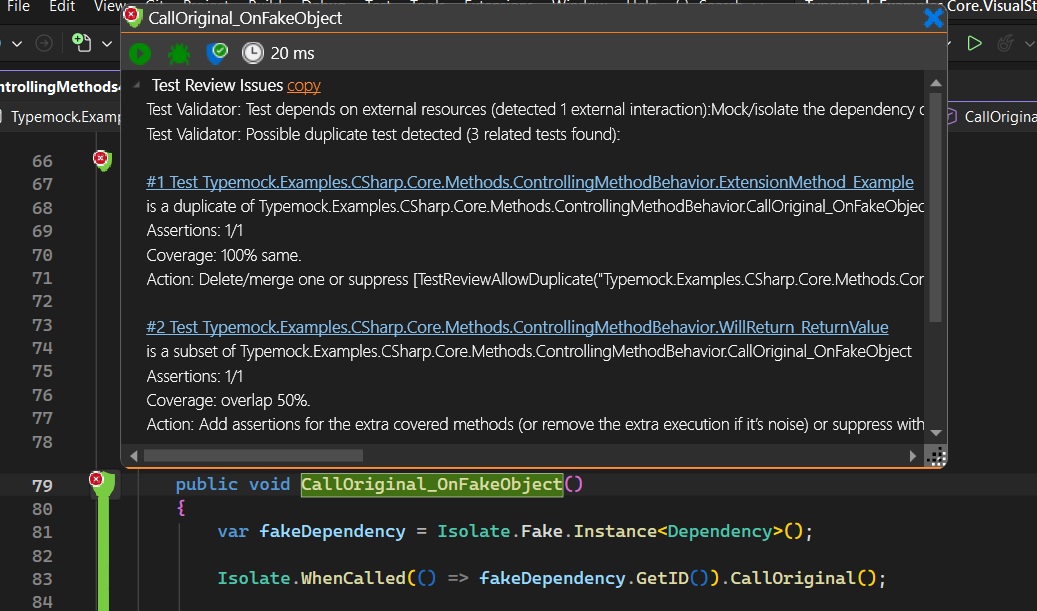The image size is (1037, 611).
Task: Click the Dependency type name in code line 81
Action: pos(720,531)
